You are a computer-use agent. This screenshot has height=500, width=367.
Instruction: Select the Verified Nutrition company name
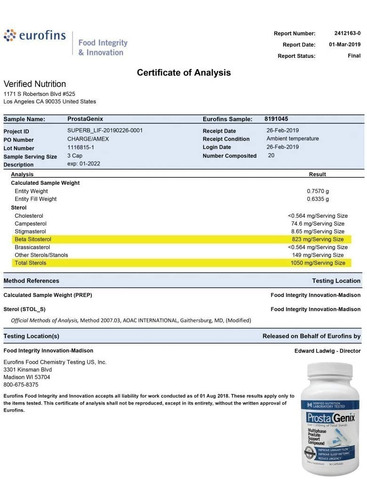pyautogui.click(x=35, y=84)
